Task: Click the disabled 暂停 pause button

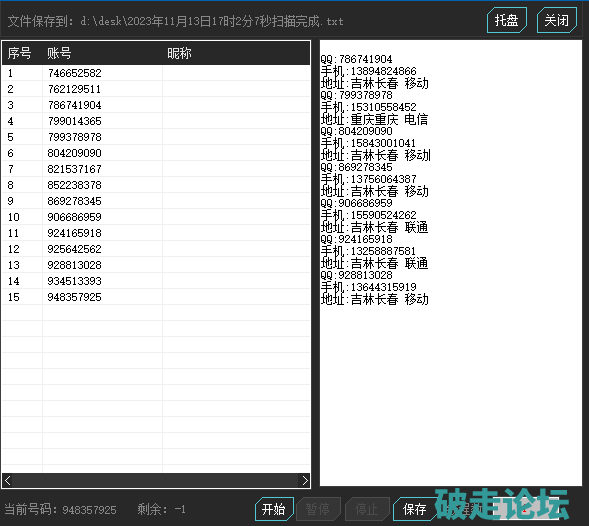Action: point(318,509)
